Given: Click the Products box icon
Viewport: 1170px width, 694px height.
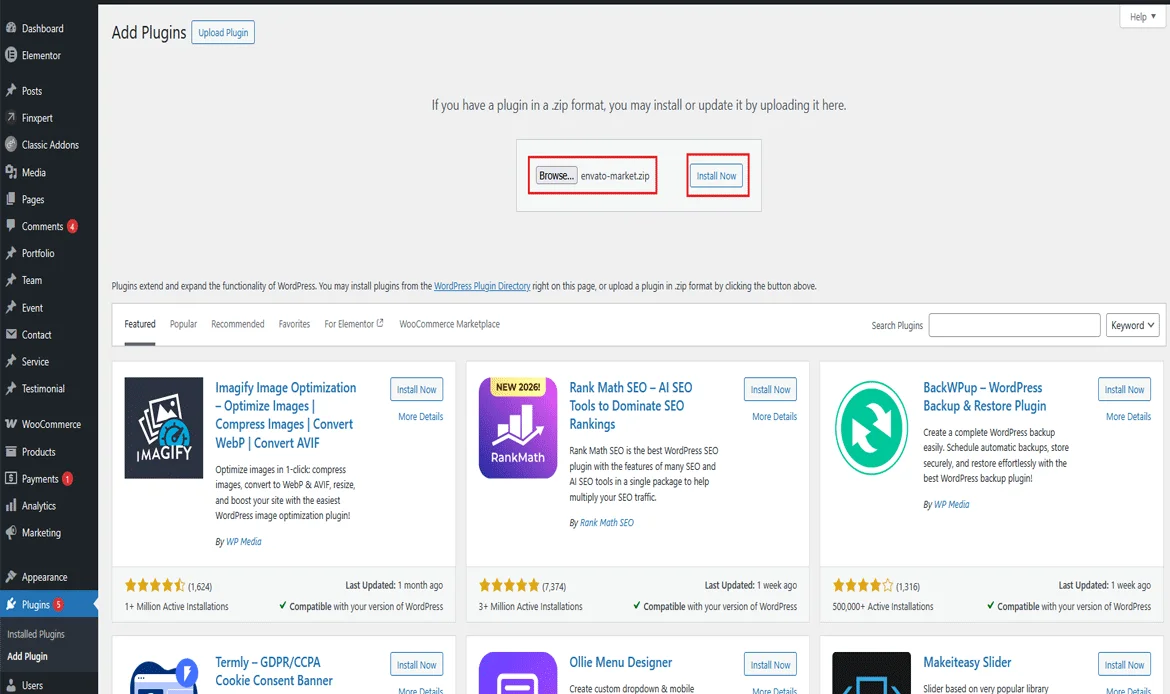Looking at the screenshot, I should [x=11, y=451].
